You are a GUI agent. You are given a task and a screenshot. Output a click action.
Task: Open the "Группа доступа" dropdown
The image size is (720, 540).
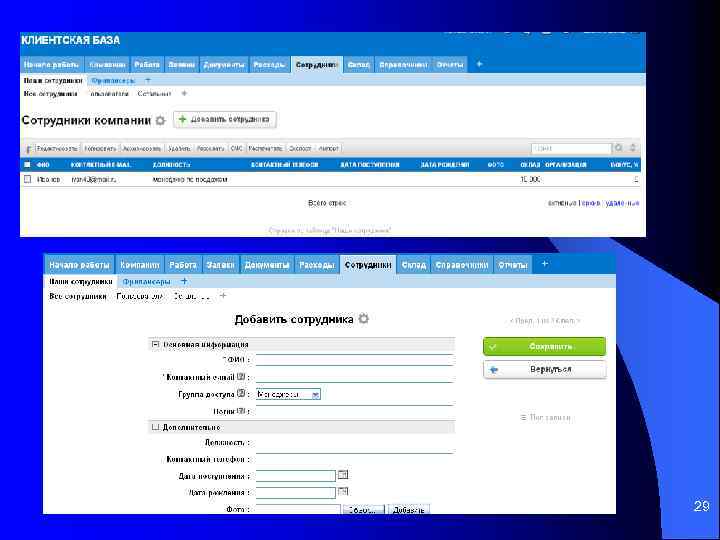click(288, 394)
